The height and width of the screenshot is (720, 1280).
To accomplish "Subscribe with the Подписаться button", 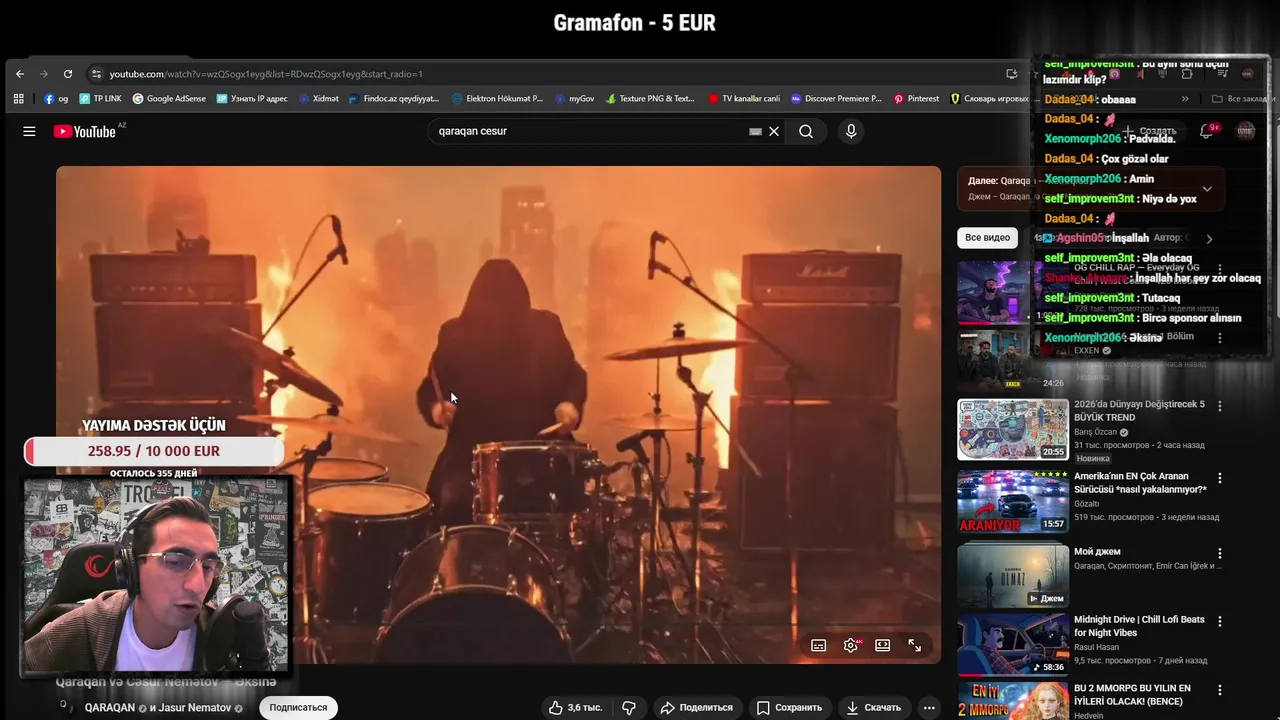I will [x=298, y=707].
